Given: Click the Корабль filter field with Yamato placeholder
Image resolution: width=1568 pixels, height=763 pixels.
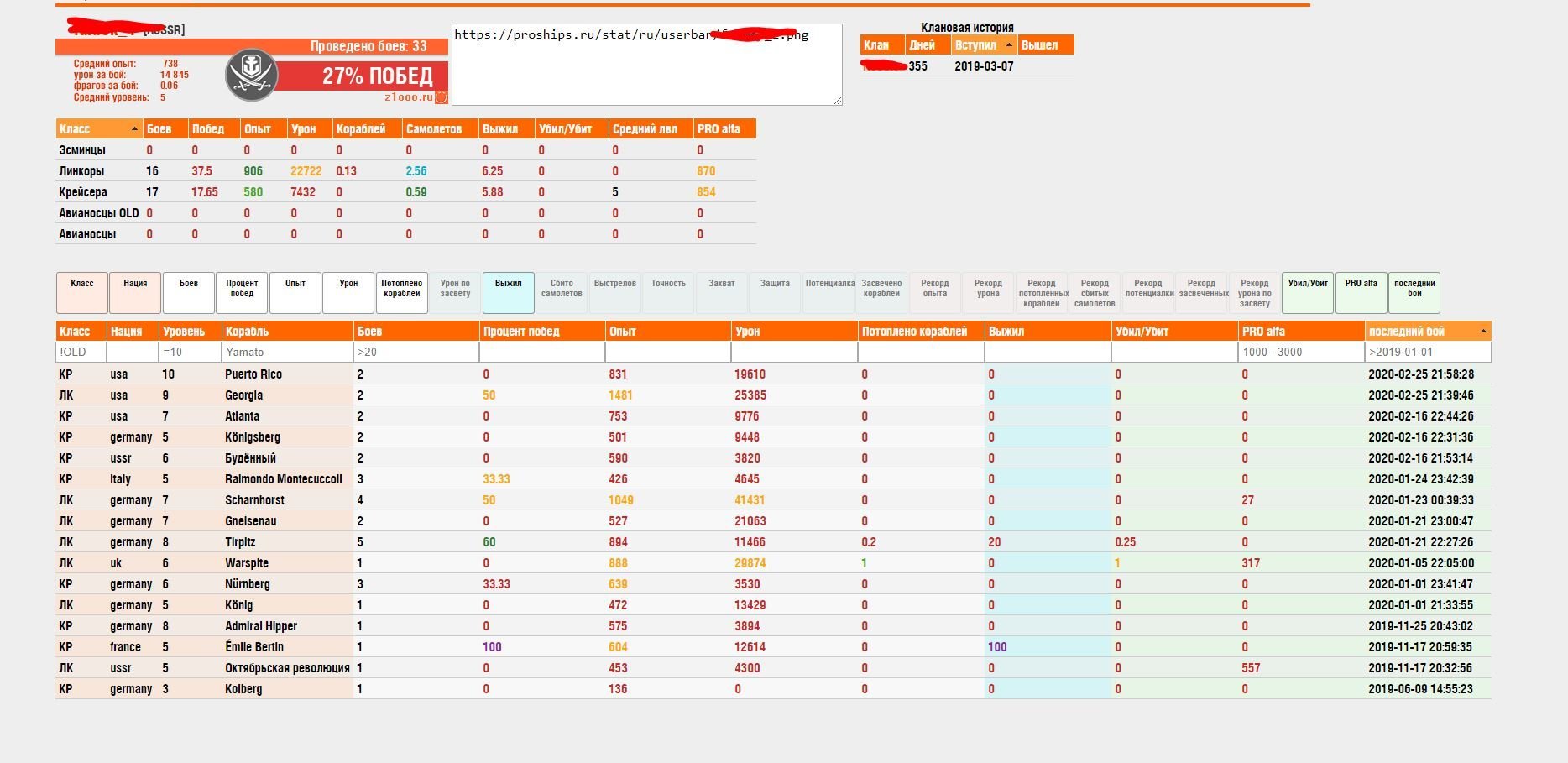Looking at the screenshot, I should tap(286, 353).
